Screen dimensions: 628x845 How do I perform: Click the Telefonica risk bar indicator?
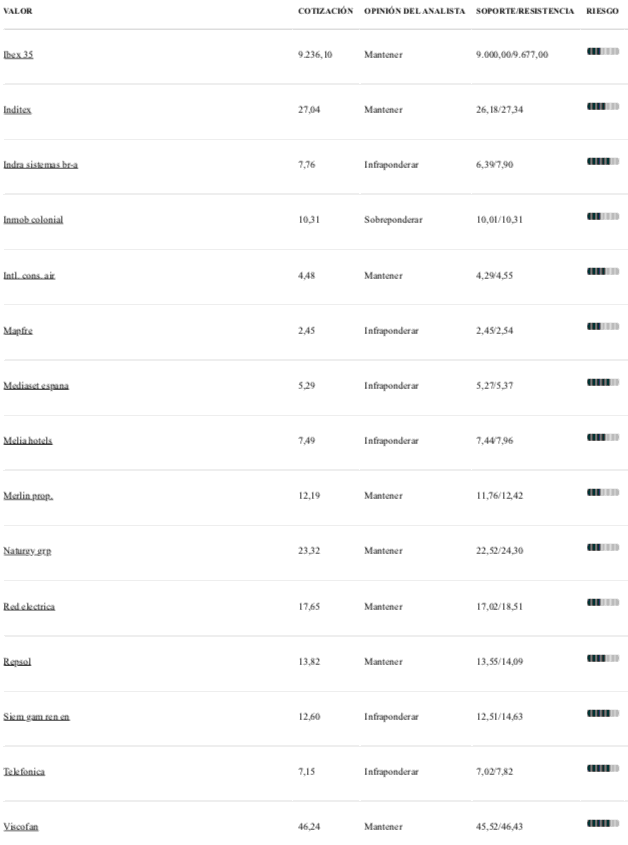(603, 768)
